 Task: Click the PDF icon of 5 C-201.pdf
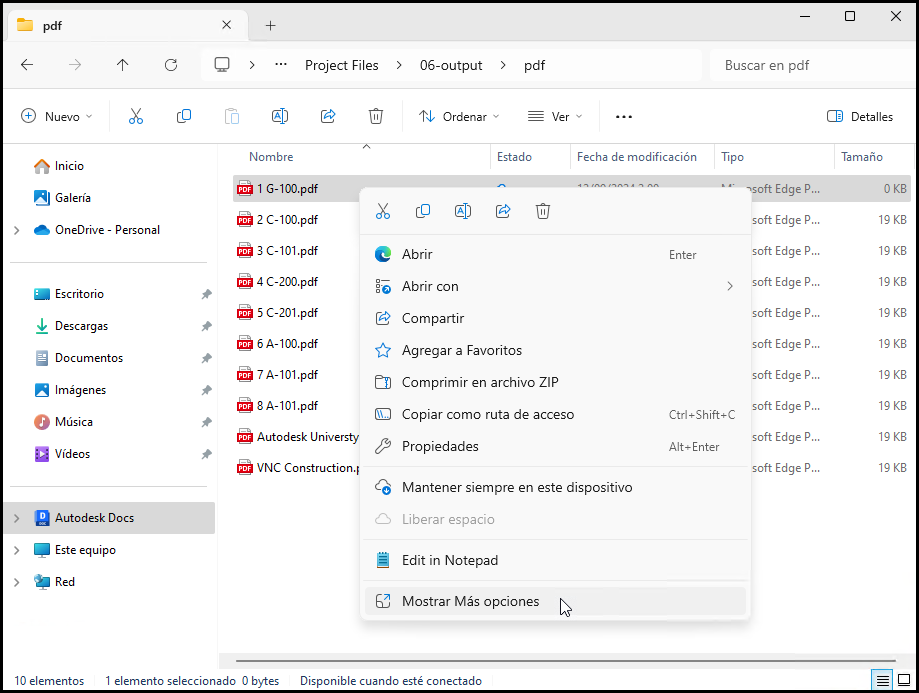click(x=244, y=312)
